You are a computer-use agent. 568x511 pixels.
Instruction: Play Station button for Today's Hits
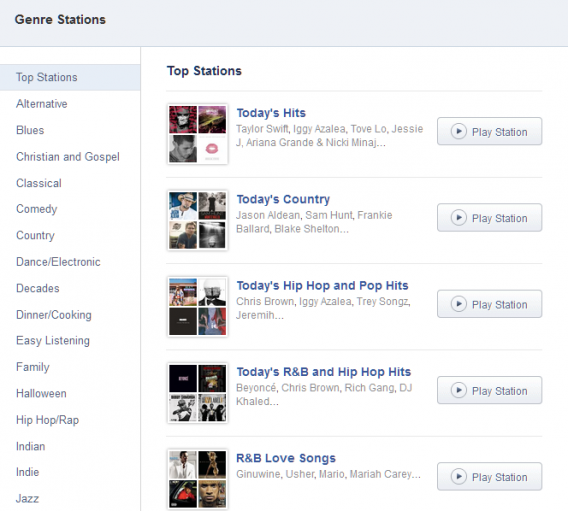(489, 131)
